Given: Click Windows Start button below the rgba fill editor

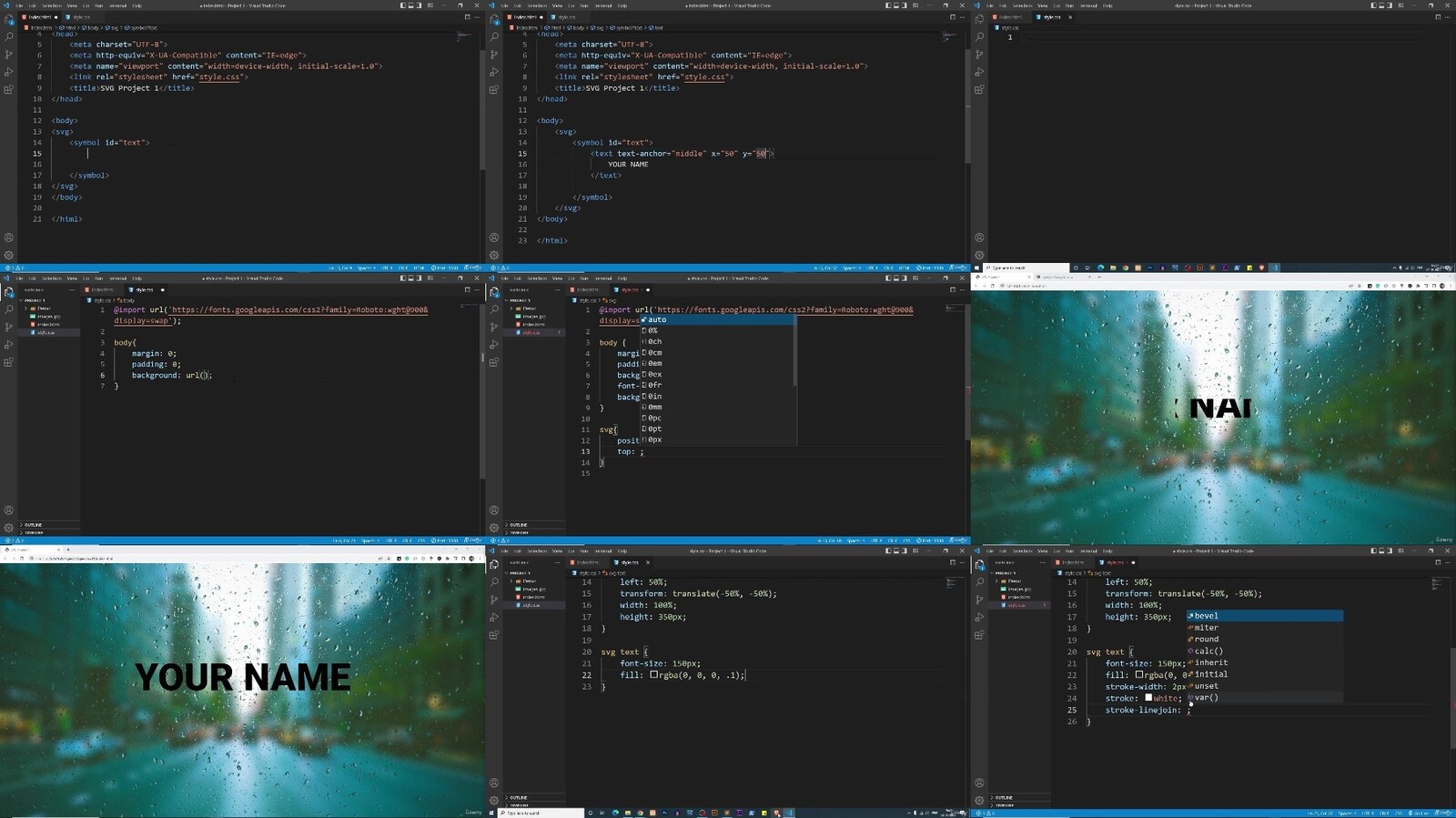Looking at the screenshot, I should pyautogui.click(x=492, y=813).
